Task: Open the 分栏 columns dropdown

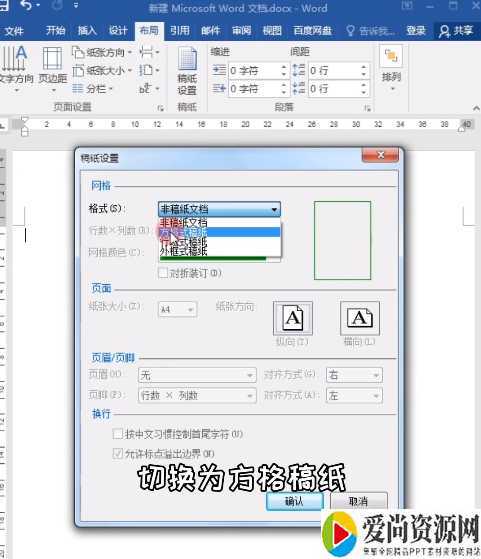Action: tap(93, 88)
